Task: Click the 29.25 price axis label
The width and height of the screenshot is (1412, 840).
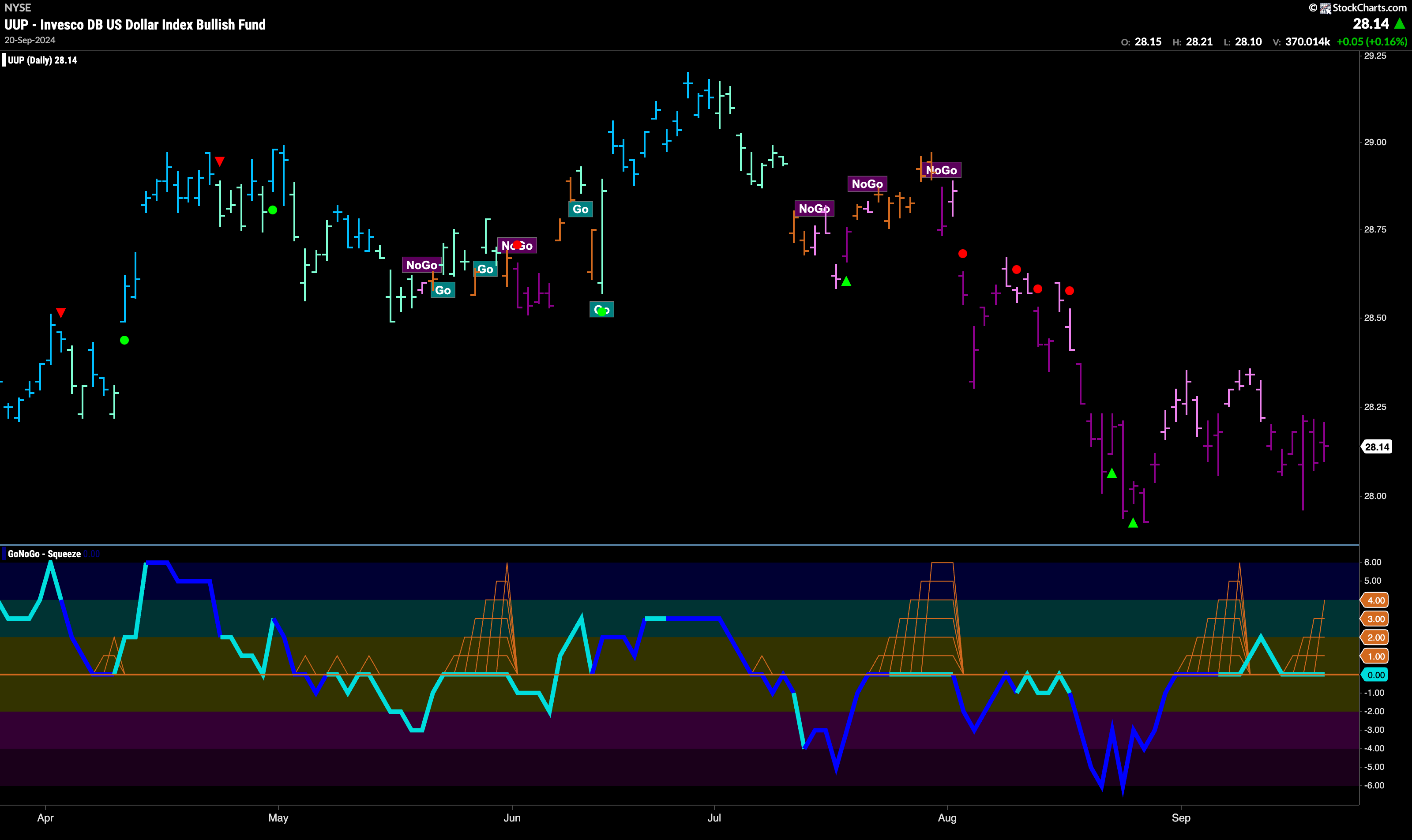Action: pos(1375,56)
